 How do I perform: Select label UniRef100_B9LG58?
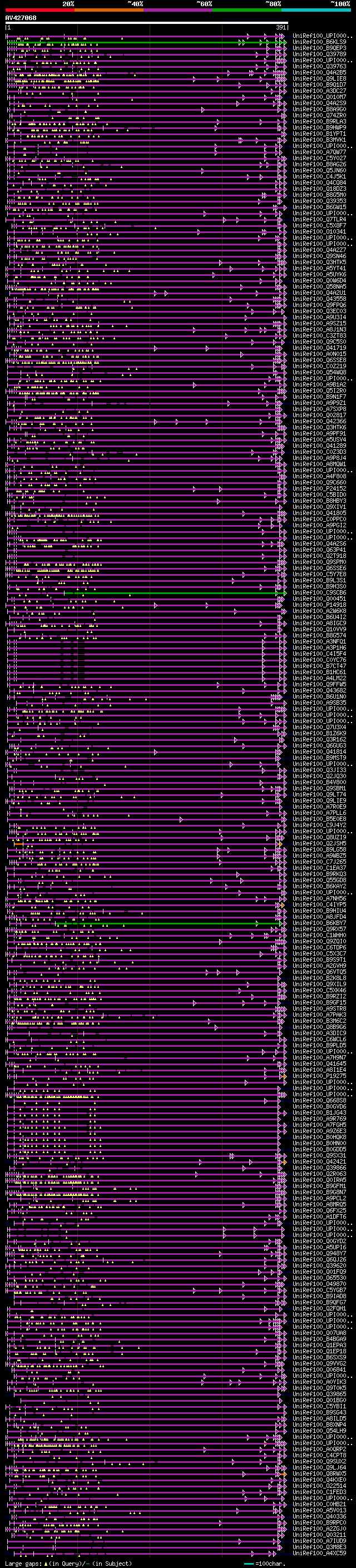coord(319,850)
